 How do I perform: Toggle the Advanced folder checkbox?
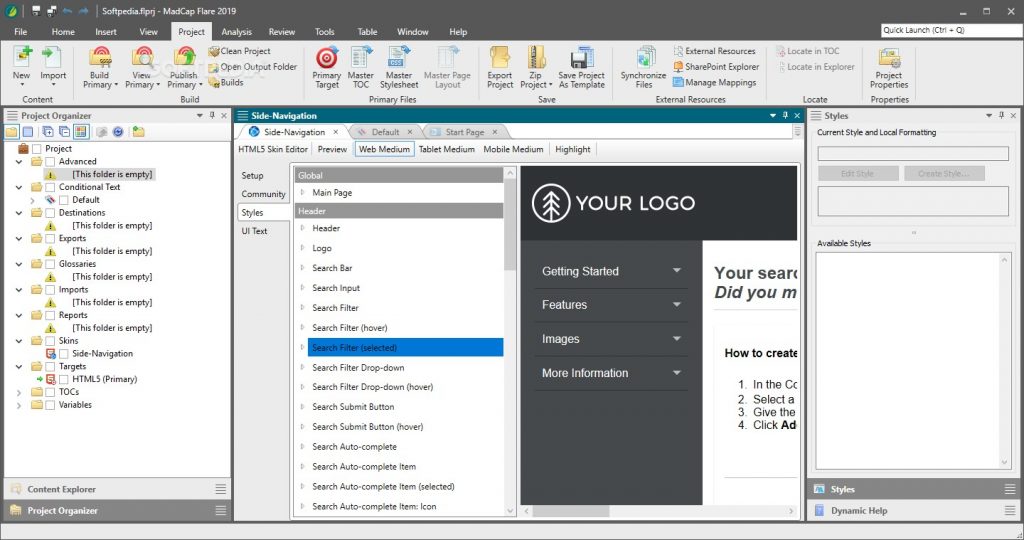point(50,162)
